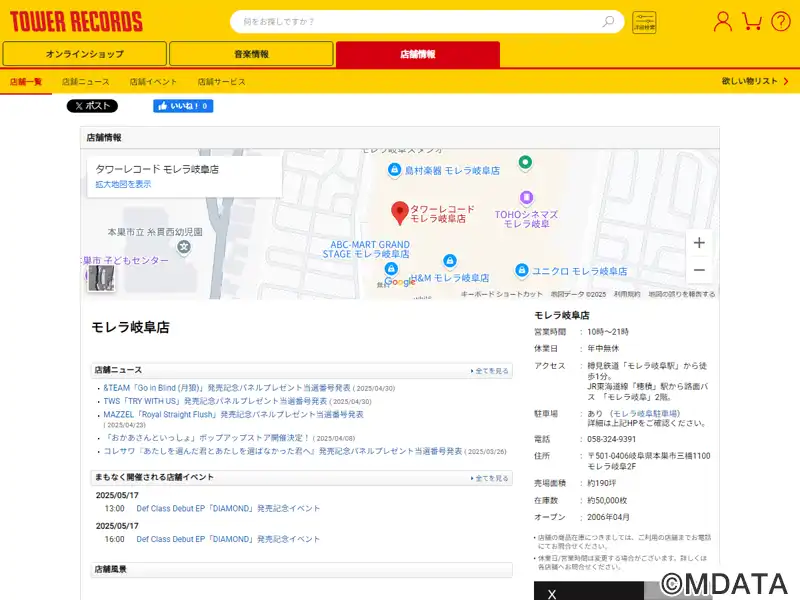Open the 店舗ニュース submenu item
Screen dimensions: 800x600
click(86, 82)
